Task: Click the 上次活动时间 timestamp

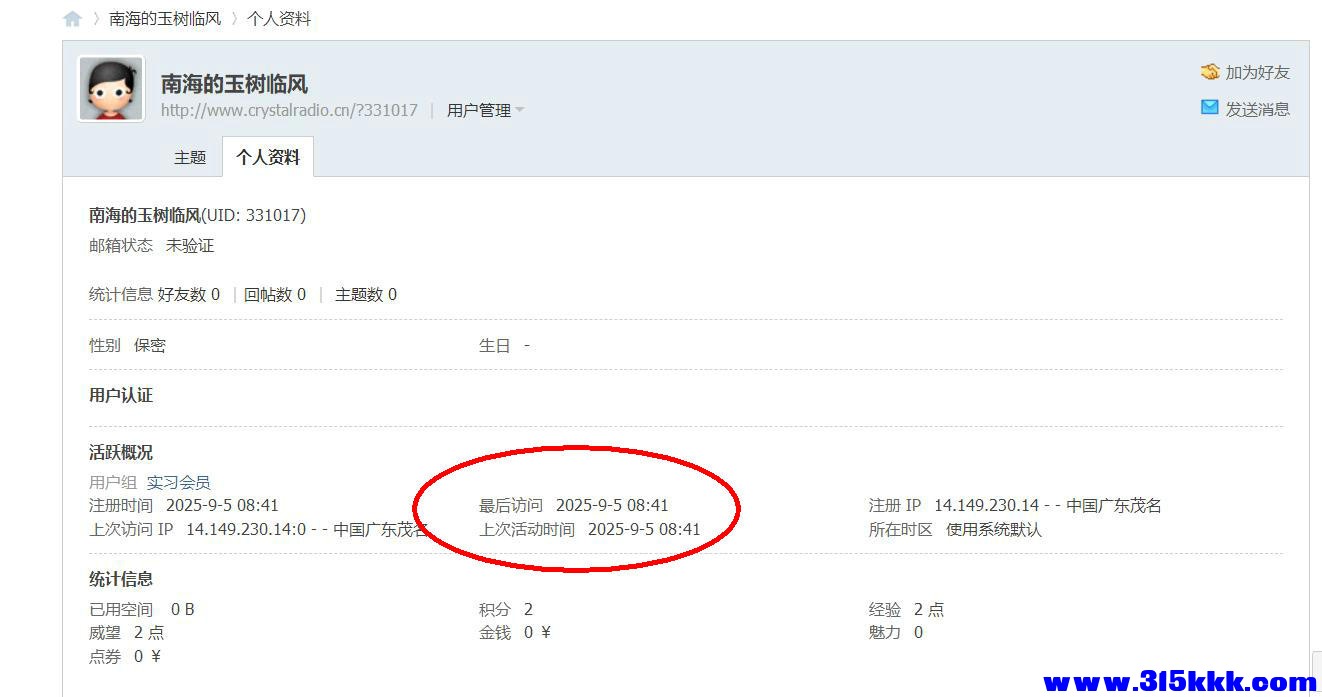Action: 644,530
